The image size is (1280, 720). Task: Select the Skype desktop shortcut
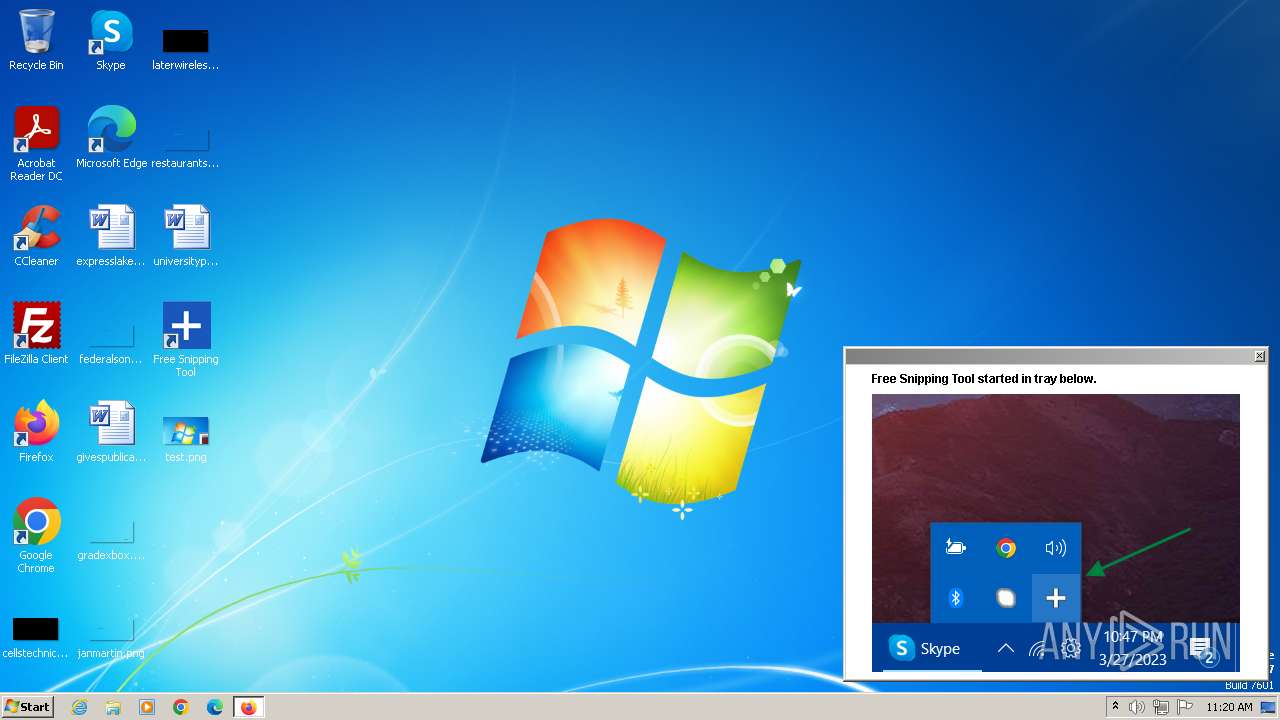[111, 40]
